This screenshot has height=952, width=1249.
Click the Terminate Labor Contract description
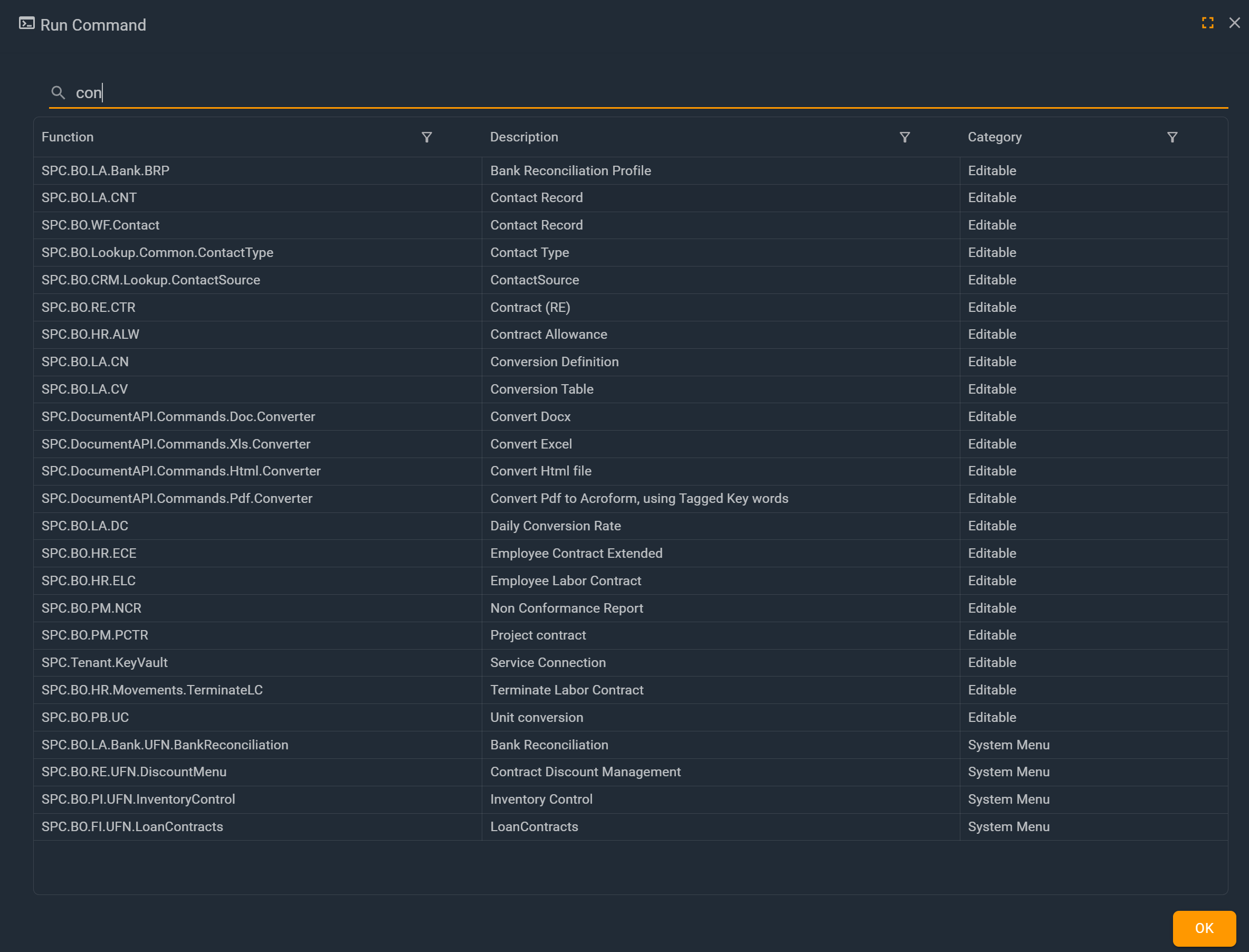point(567,690)
